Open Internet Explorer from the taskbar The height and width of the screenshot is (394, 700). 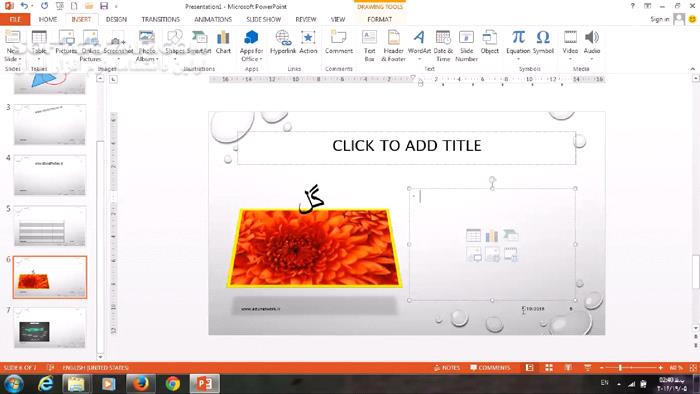[x=45, y=384]
